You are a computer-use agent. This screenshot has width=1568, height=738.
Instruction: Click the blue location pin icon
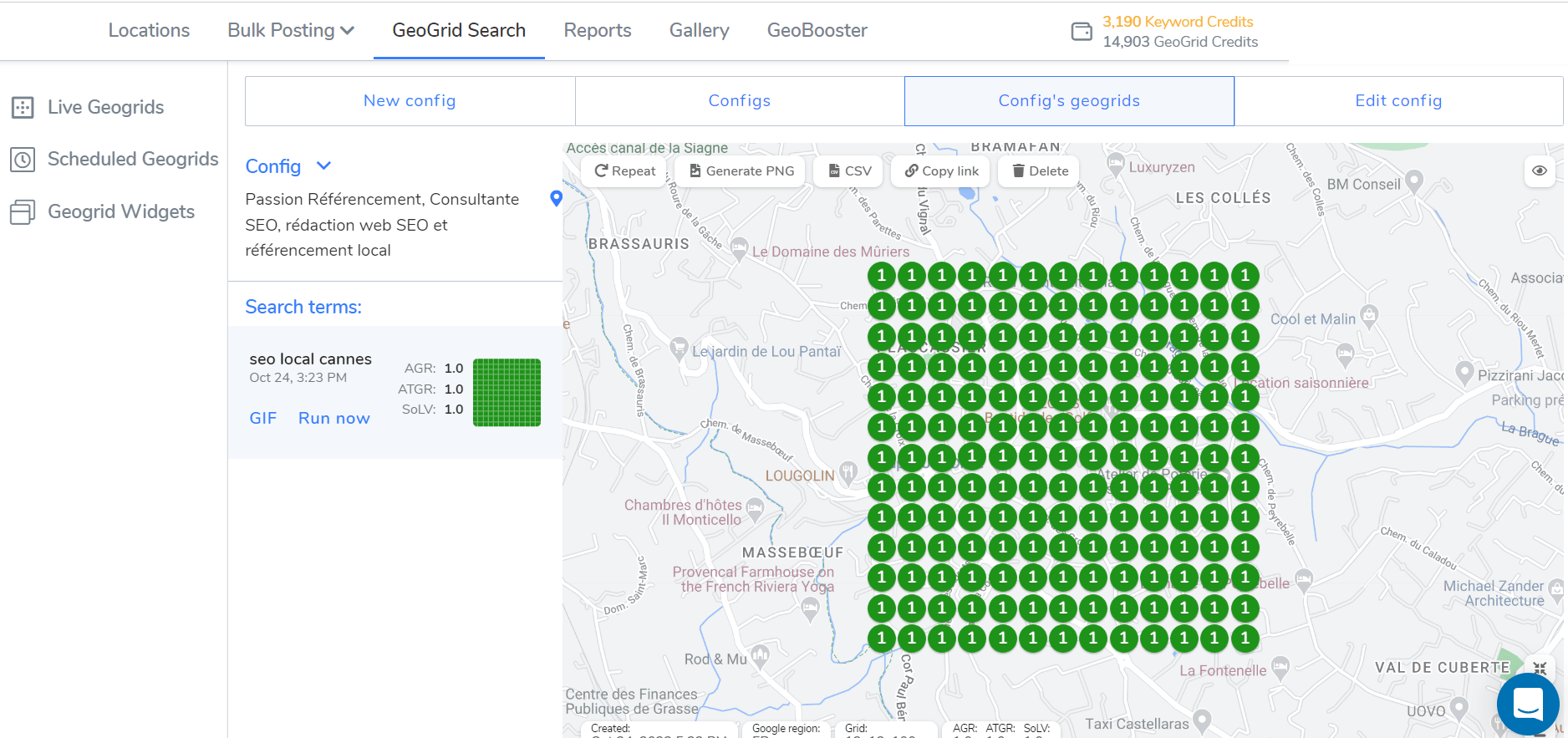pos(556,199)
